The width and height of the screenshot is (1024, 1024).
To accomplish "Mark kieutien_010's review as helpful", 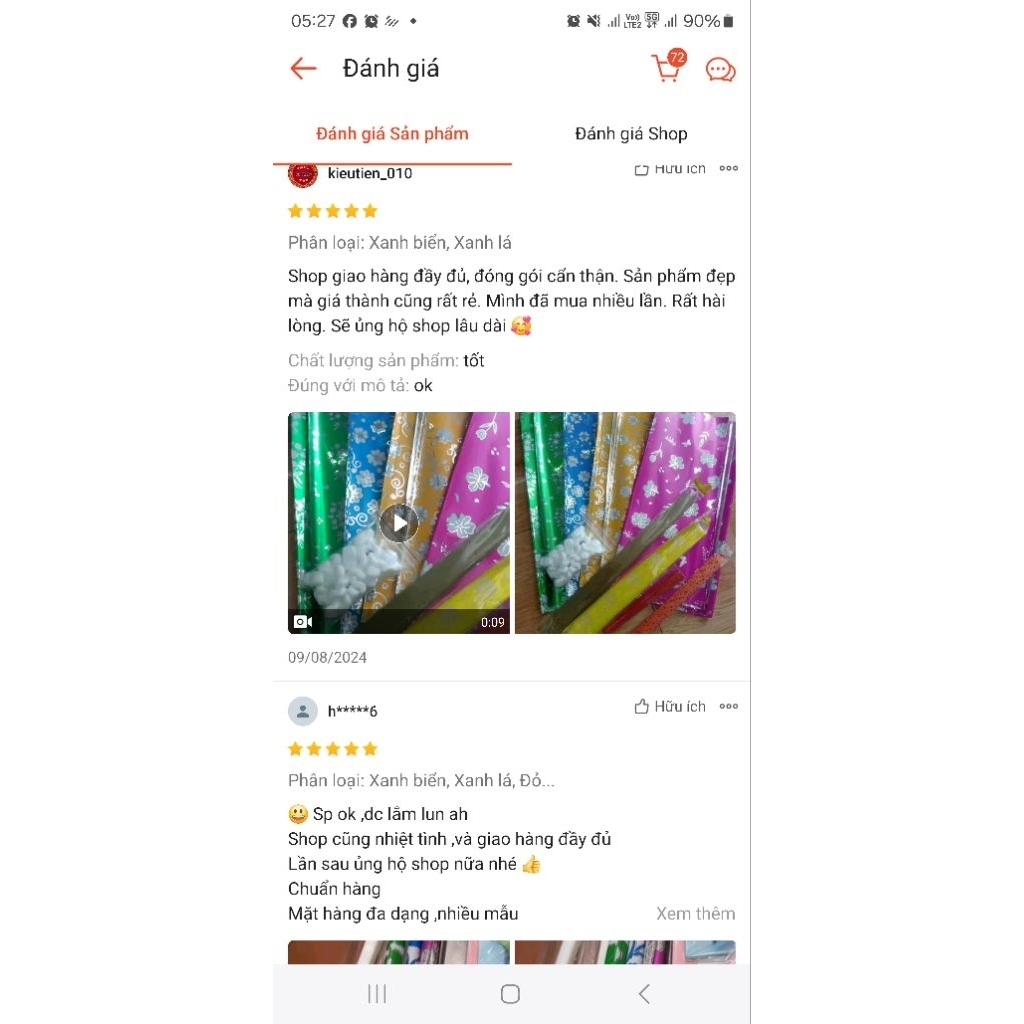I will pos(670,169).
